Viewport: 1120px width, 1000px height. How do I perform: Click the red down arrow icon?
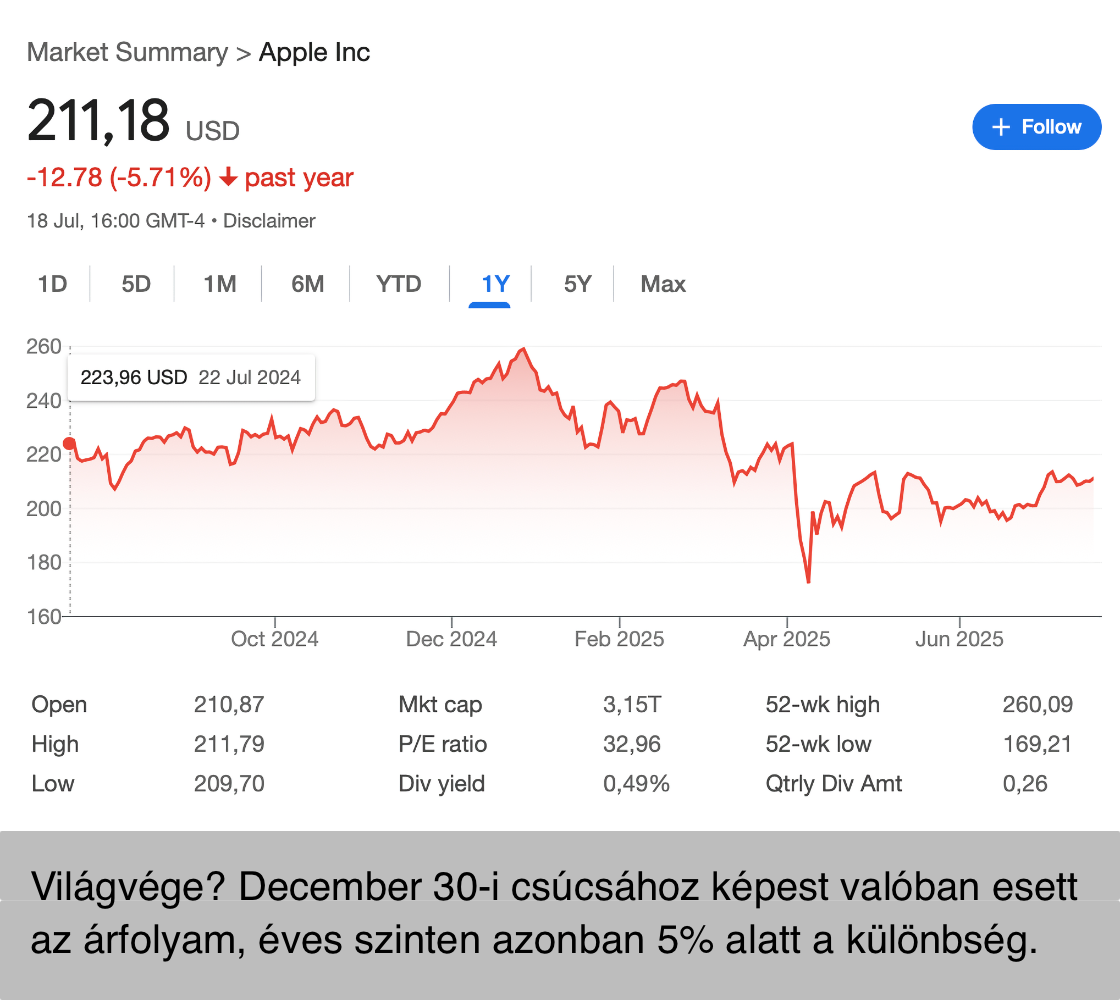coord(228,179)
